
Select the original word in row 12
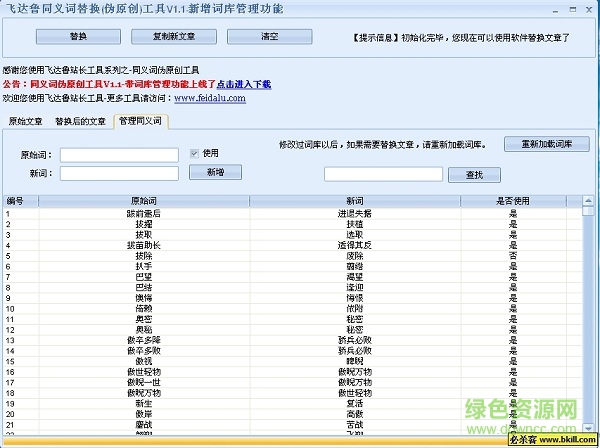tap(144, 329)
